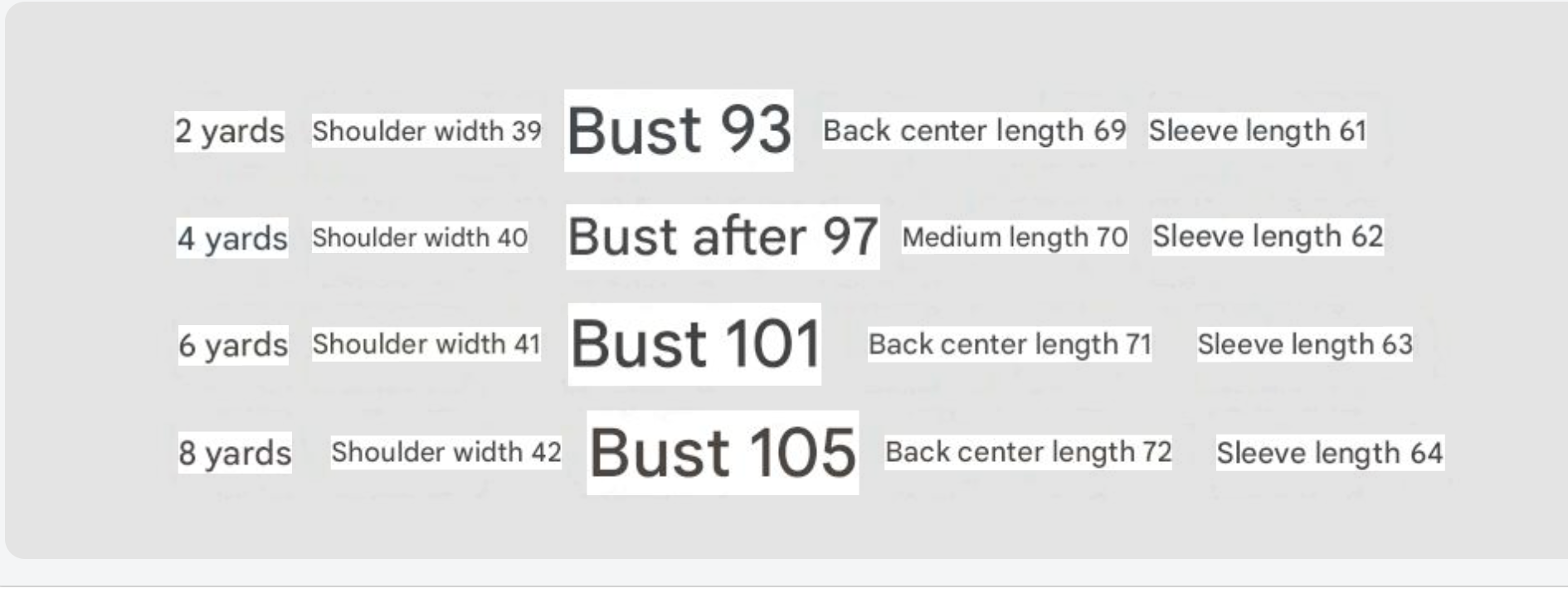Viewport: 1568px width, 598px height.
Task: Click the '4 yards' size label
Action: click(232, 238)
